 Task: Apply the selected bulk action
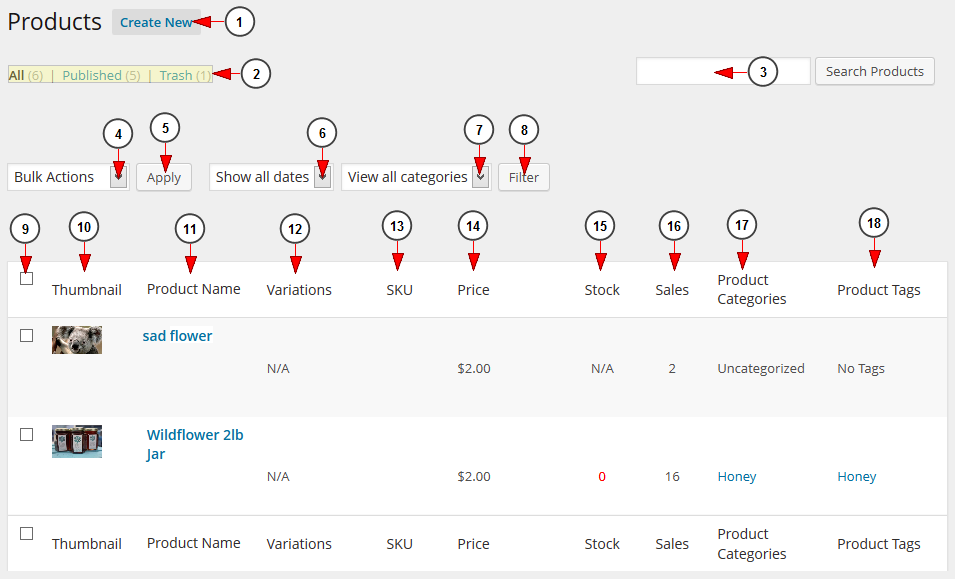(x=164, y=177)
